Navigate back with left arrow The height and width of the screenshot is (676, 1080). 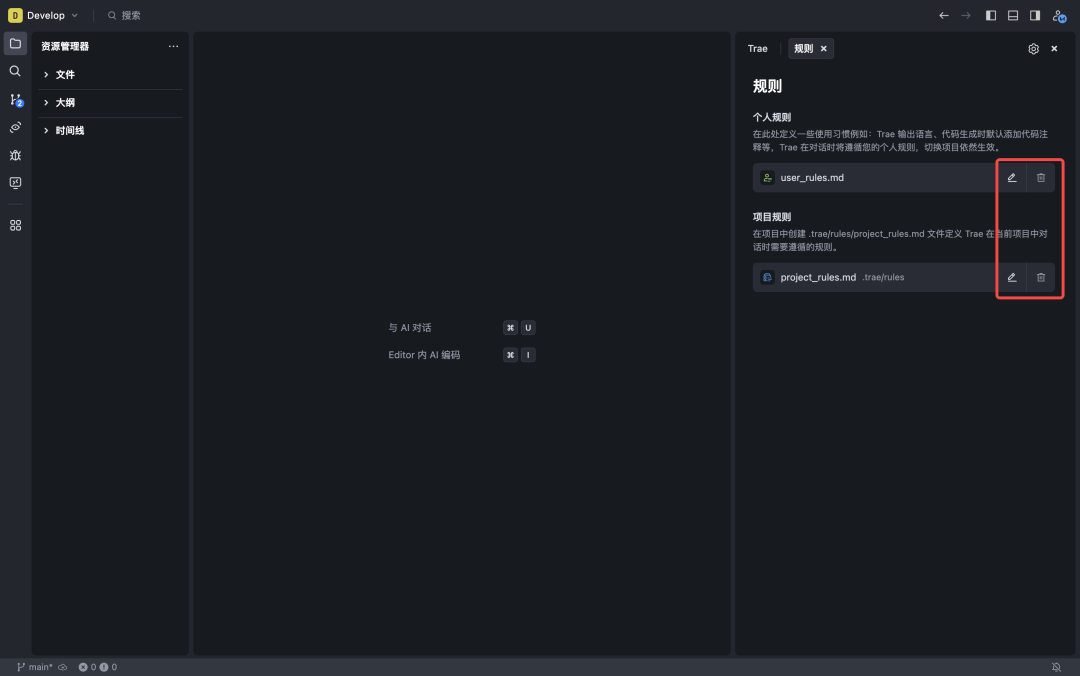tap(944, 15)
